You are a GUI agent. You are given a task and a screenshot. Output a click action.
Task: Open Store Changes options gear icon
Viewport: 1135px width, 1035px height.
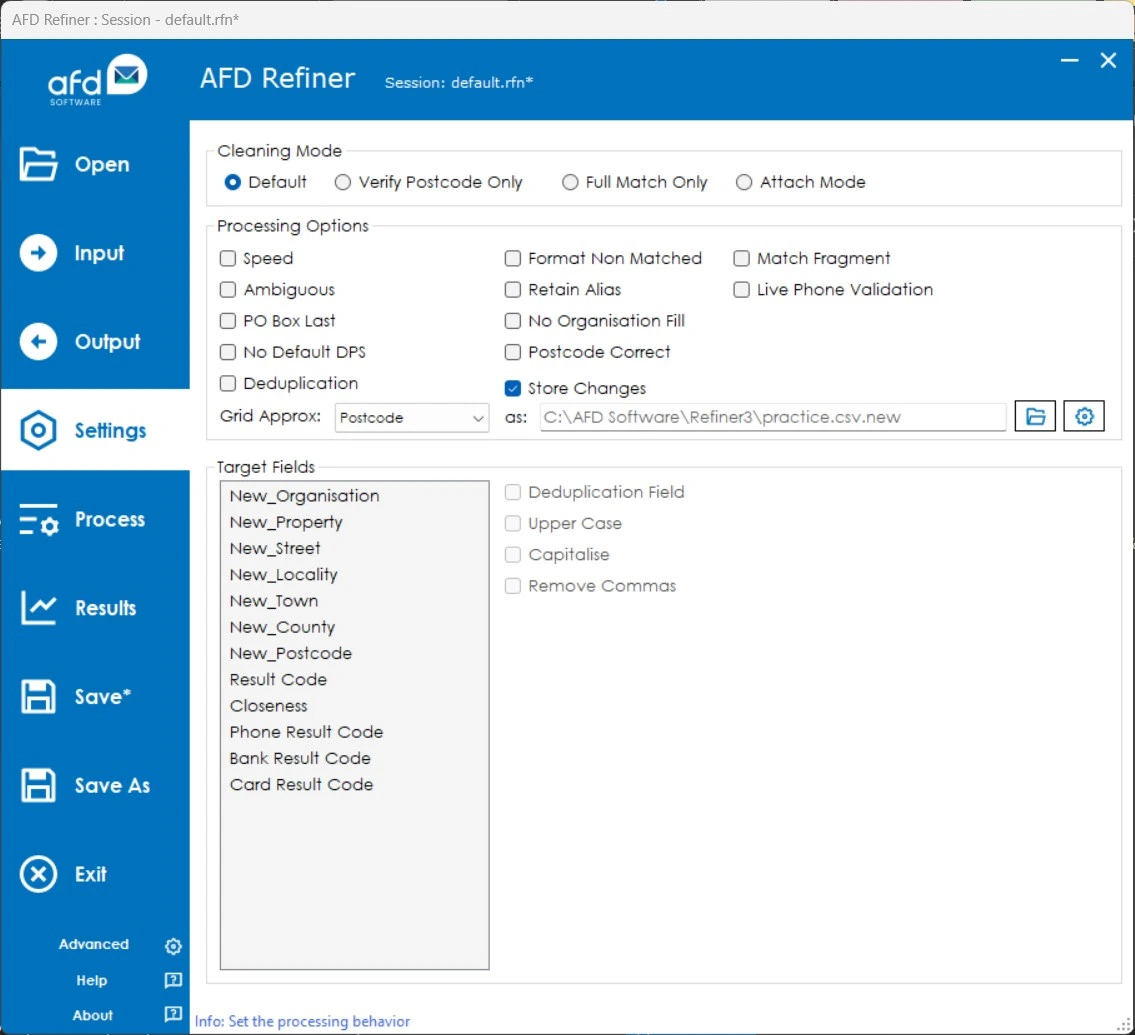point(1084,416)
